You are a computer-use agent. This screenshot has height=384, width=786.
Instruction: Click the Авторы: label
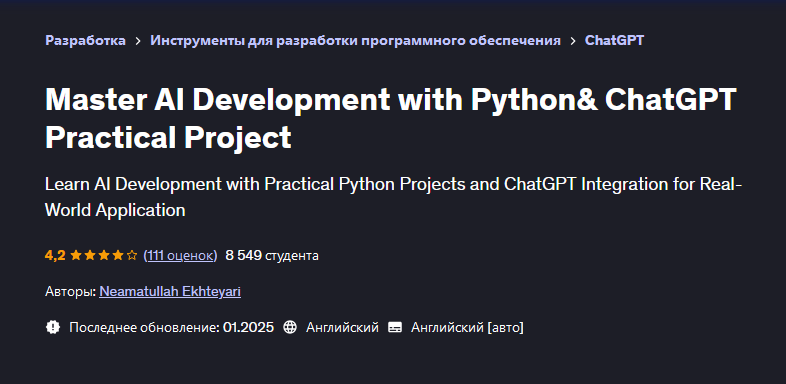70,291
